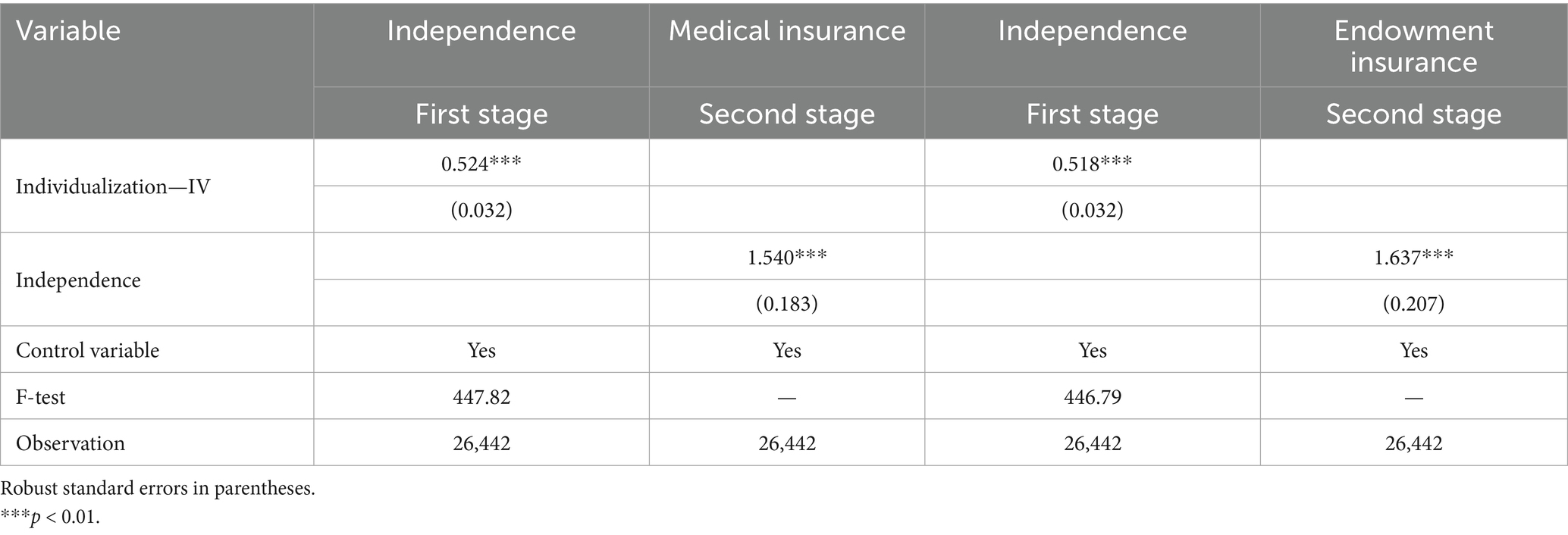Select the Medical insurance column header
The image size is (1568, 535).
pyautogui.click(x=787, y=31)
